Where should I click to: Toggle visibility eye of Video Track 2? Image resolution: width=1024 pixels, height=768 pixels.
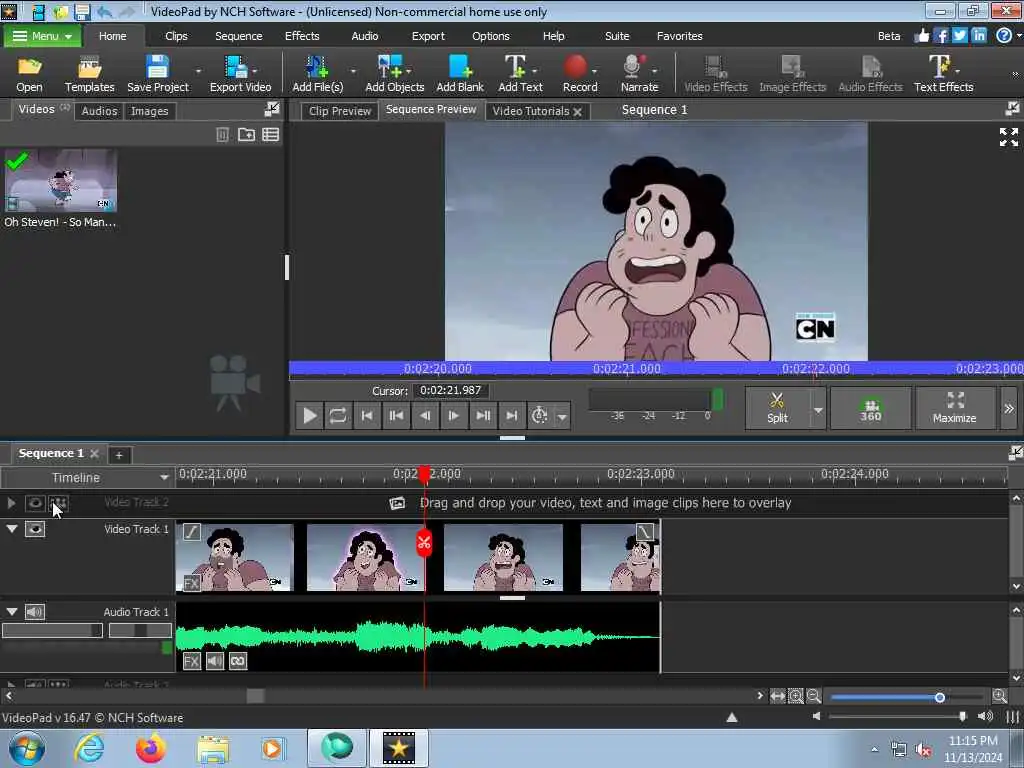(35, 503)
